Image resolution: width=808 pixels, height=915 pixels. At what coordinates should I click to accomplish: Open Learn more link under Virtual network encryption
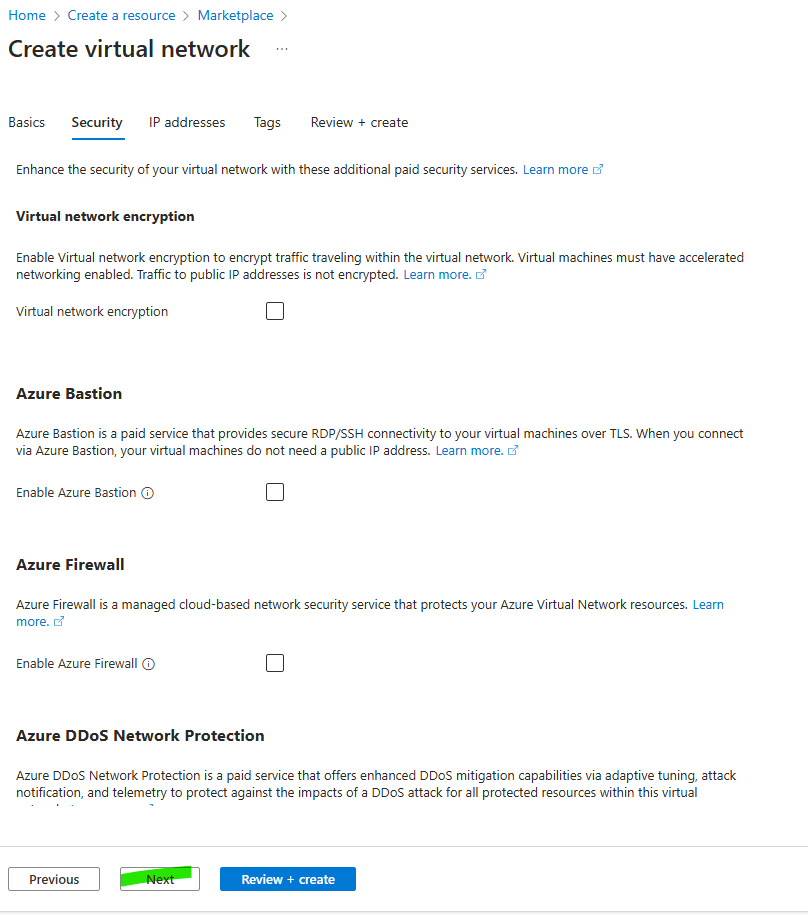coord(437,275)
